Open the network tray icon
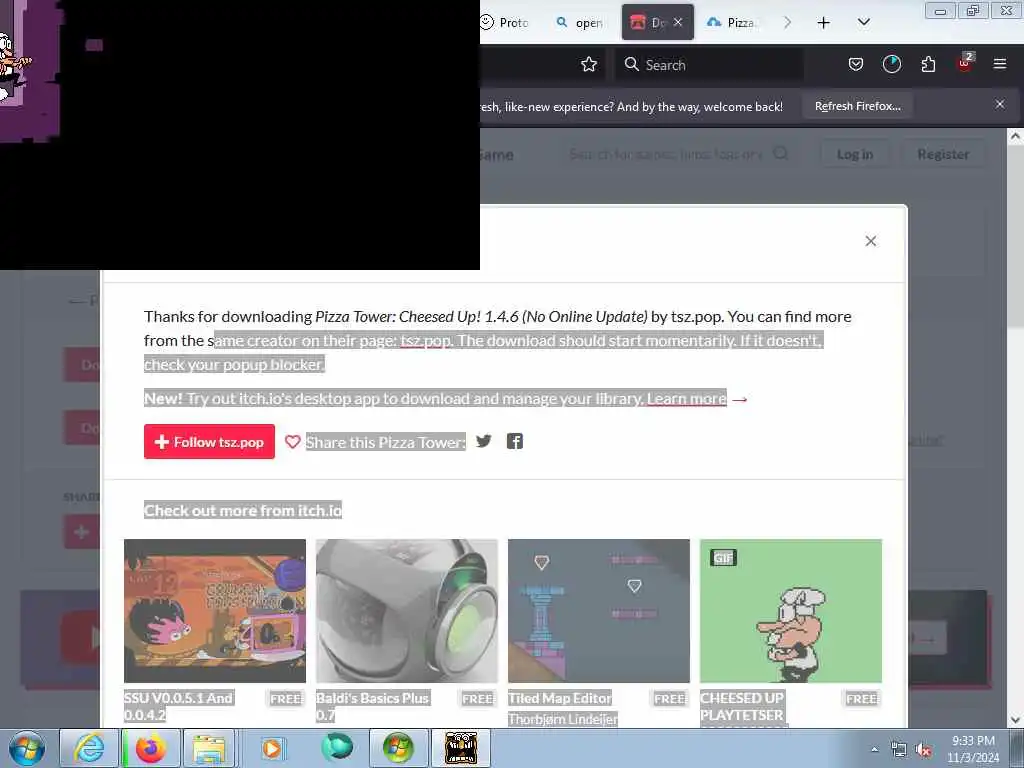1024x768 pixels. pos(899,750)
